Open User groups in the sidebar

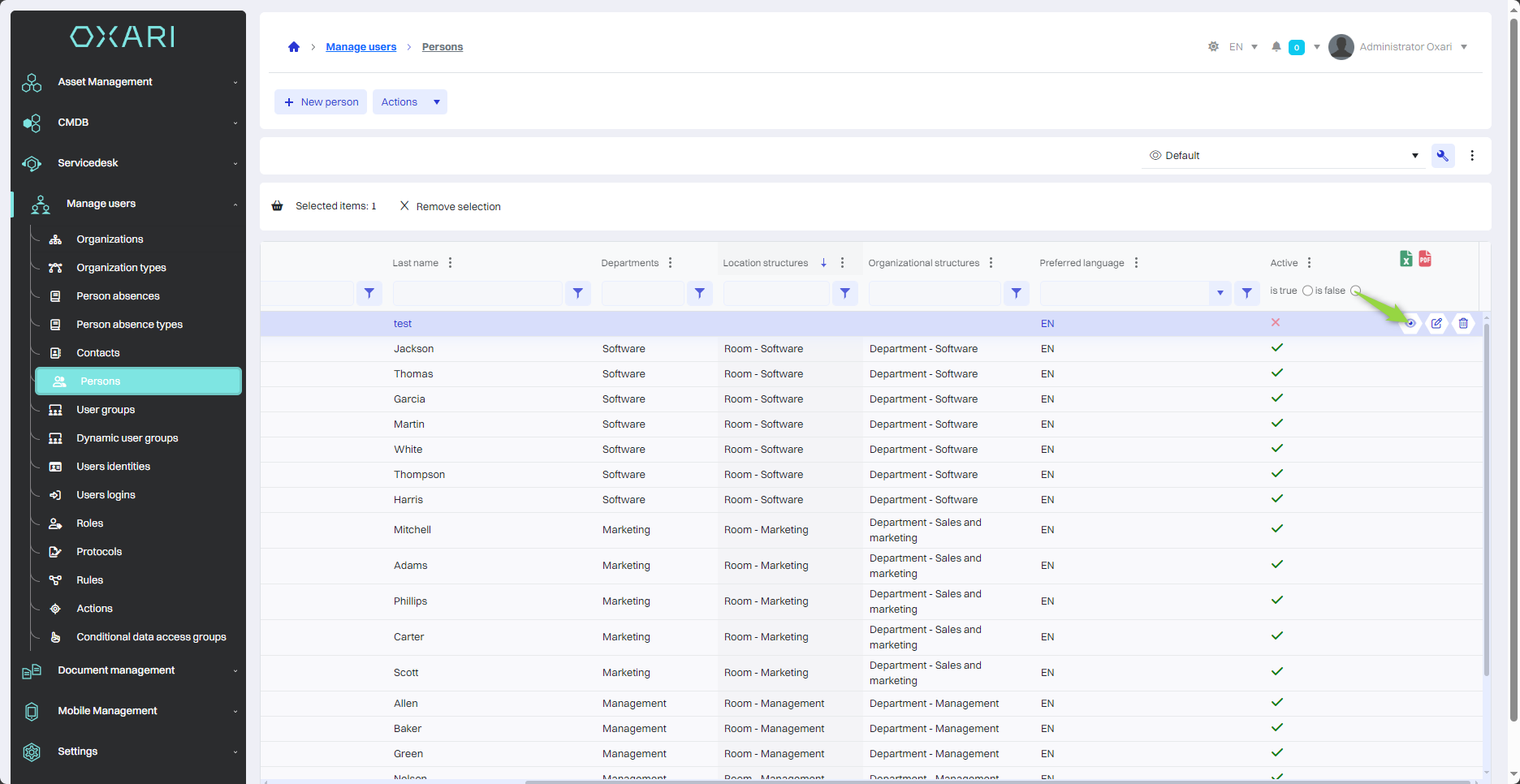pyautogui.click(x=106, y=410)
